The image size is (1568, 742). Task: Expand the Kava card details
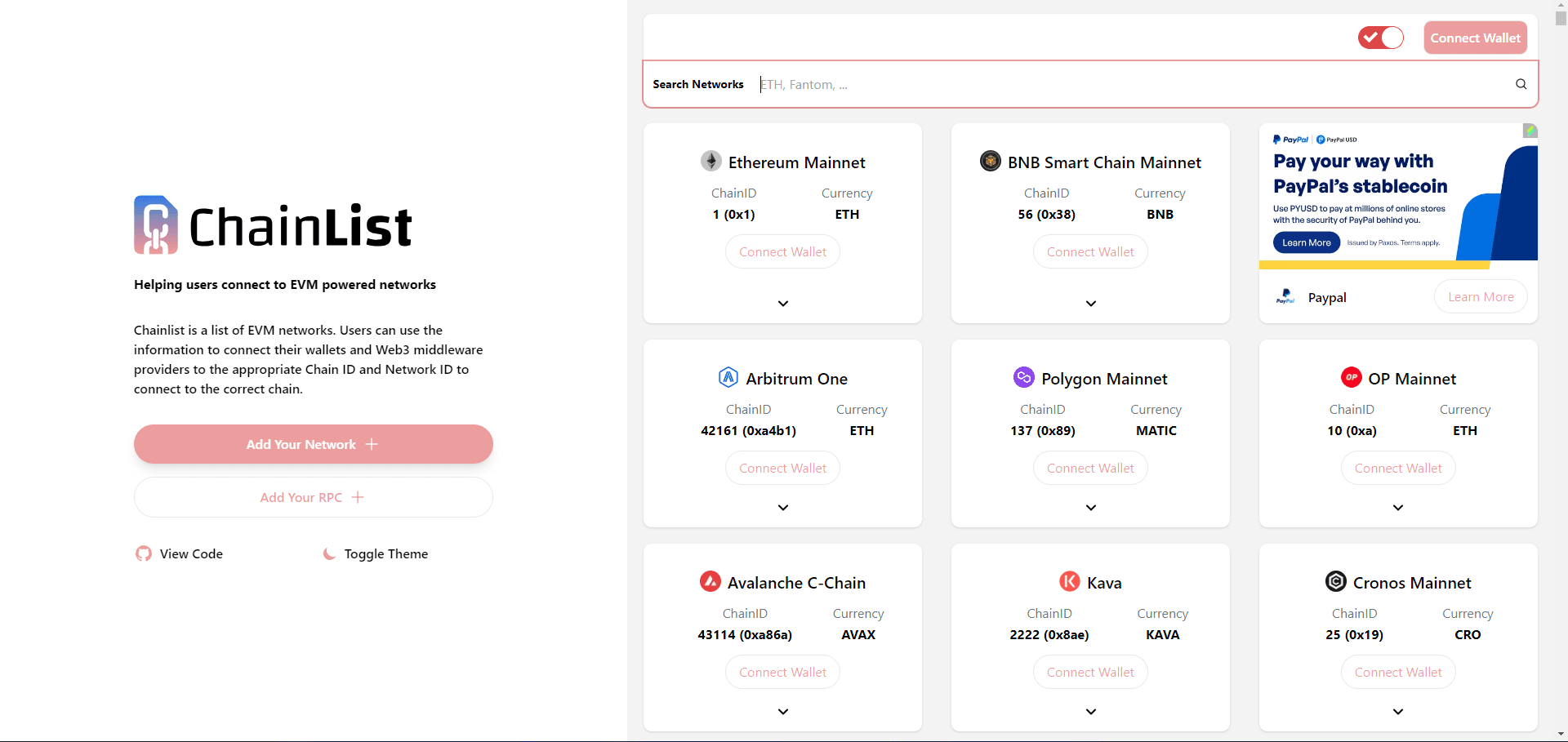click(1091, 712)
